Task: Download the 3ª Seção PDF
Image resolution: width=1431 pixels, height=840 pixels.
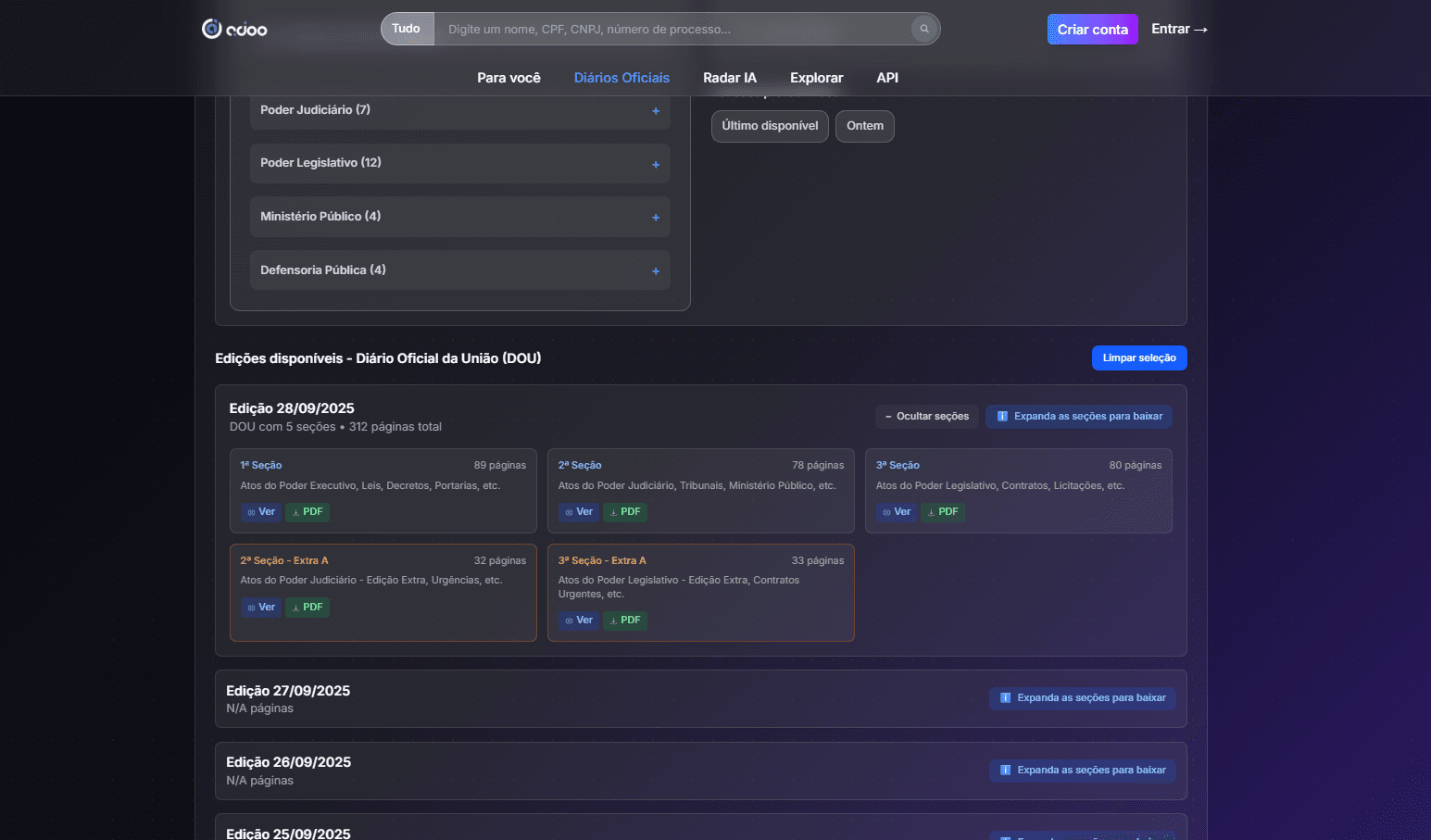Action: (x=943, y=512)
